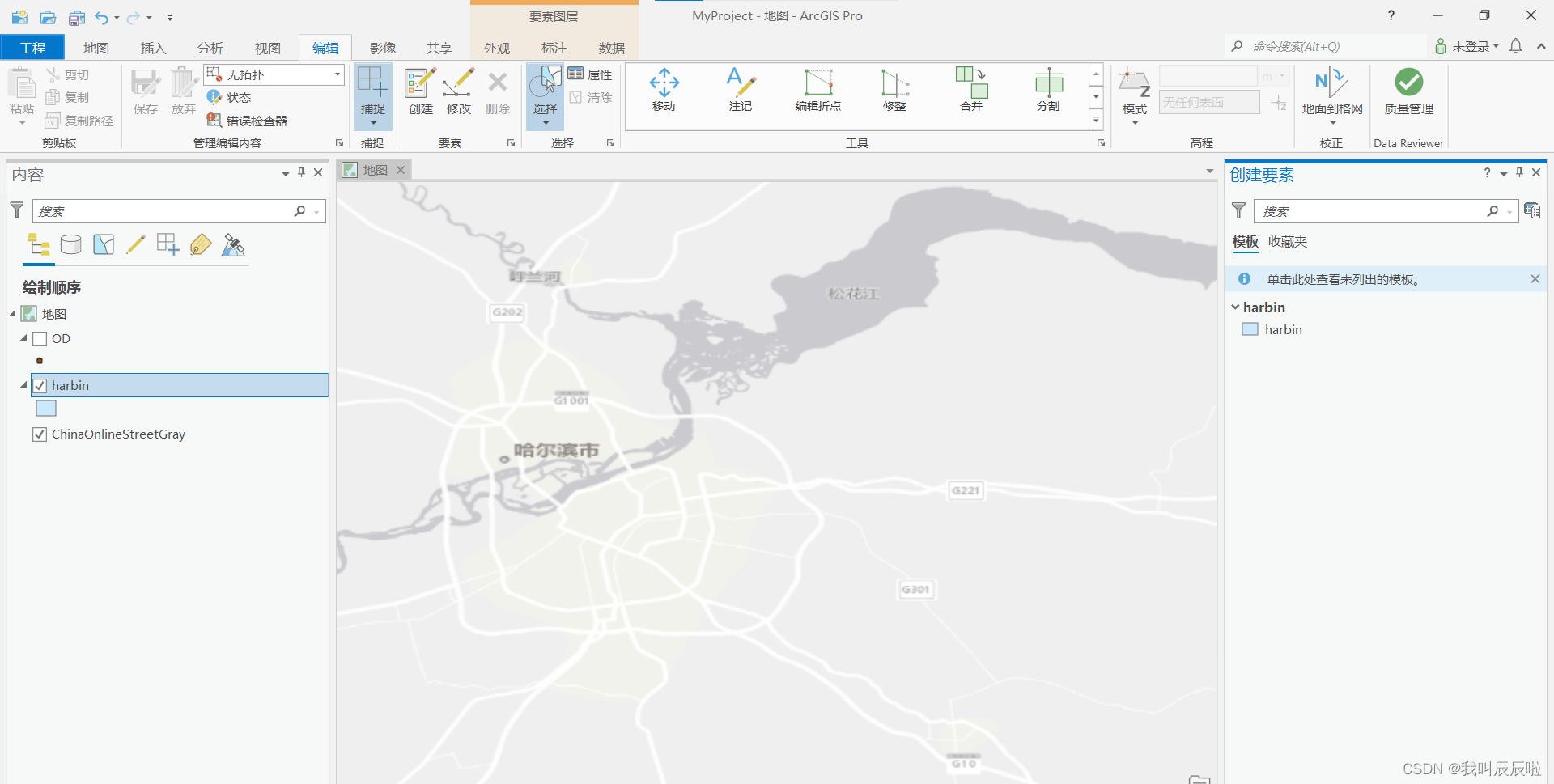Screen dimensions: 1554x784
Task: Open the Manage Templates icon in Create Features
Action: click(x=1532, y=211)
